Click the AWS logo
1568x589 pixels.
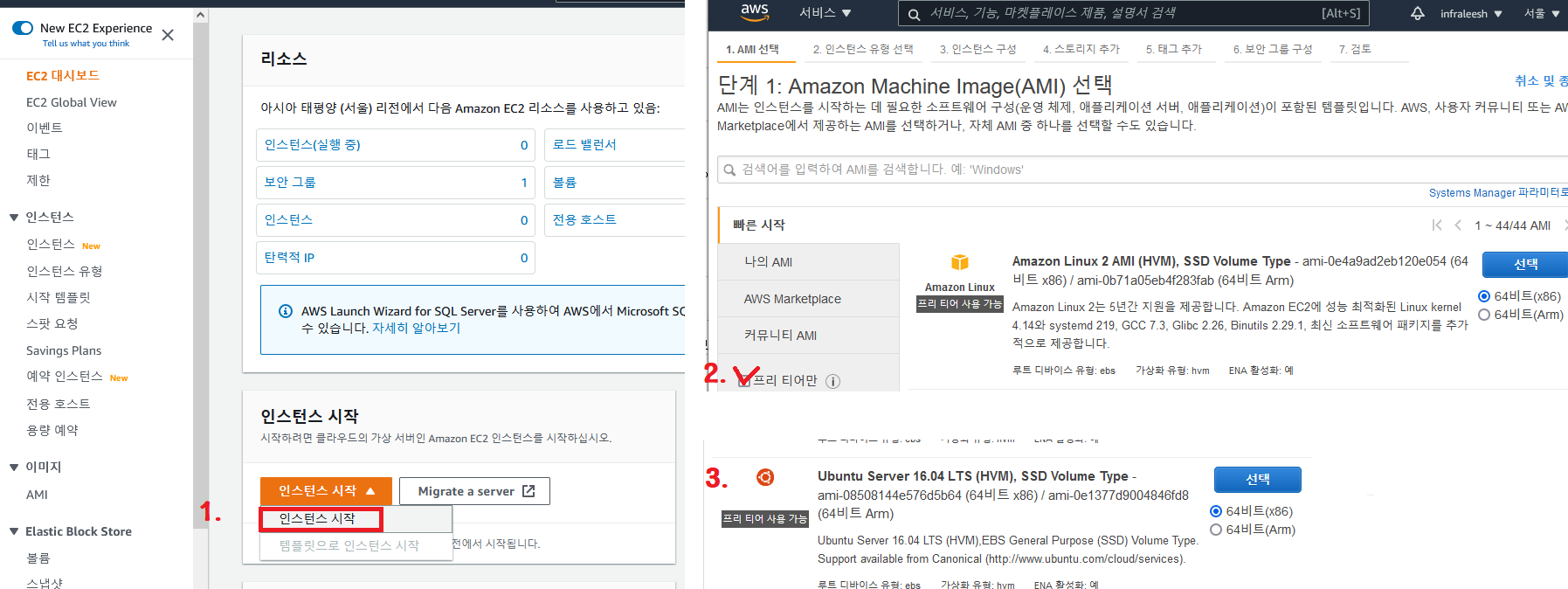pyautogui.click(x=754, y=12)
